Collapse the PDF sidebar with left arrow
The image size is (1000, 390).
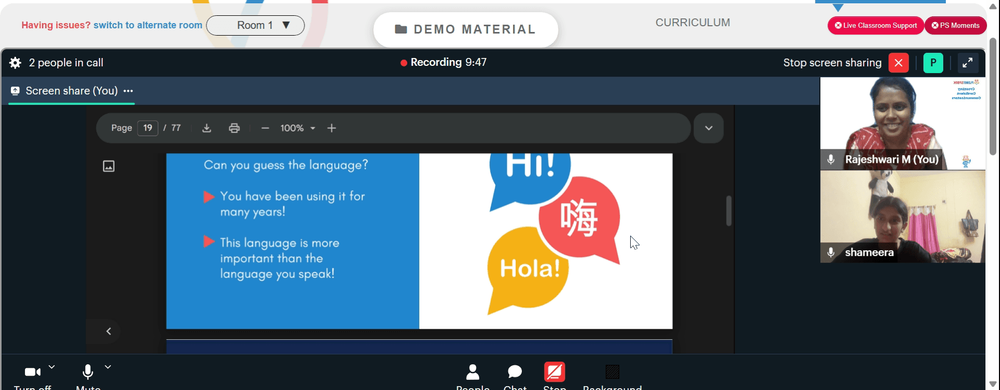point(108,331)
